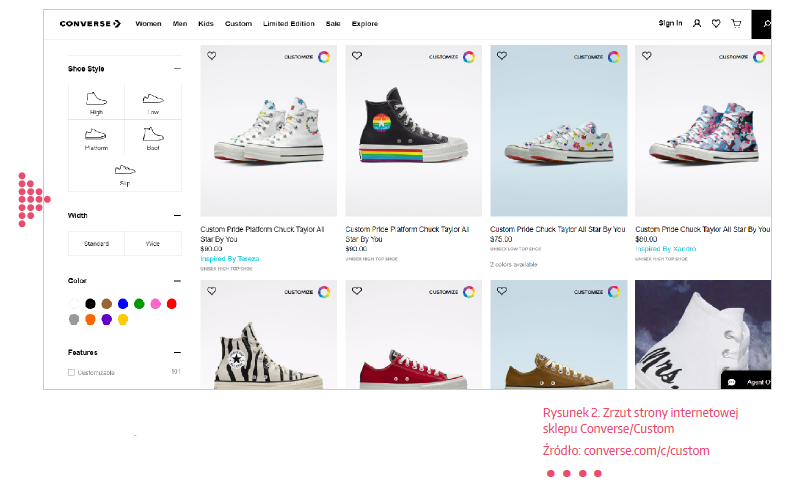Click the Sign In link
Viewport: 791px width, 482px height.
click(x=670, y=23)
